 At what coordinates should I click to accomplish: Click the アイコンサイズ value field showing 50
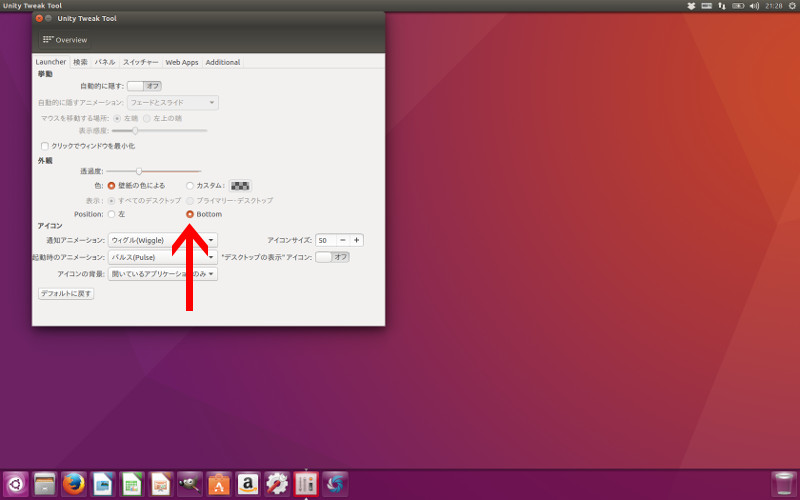click(326, 240)
